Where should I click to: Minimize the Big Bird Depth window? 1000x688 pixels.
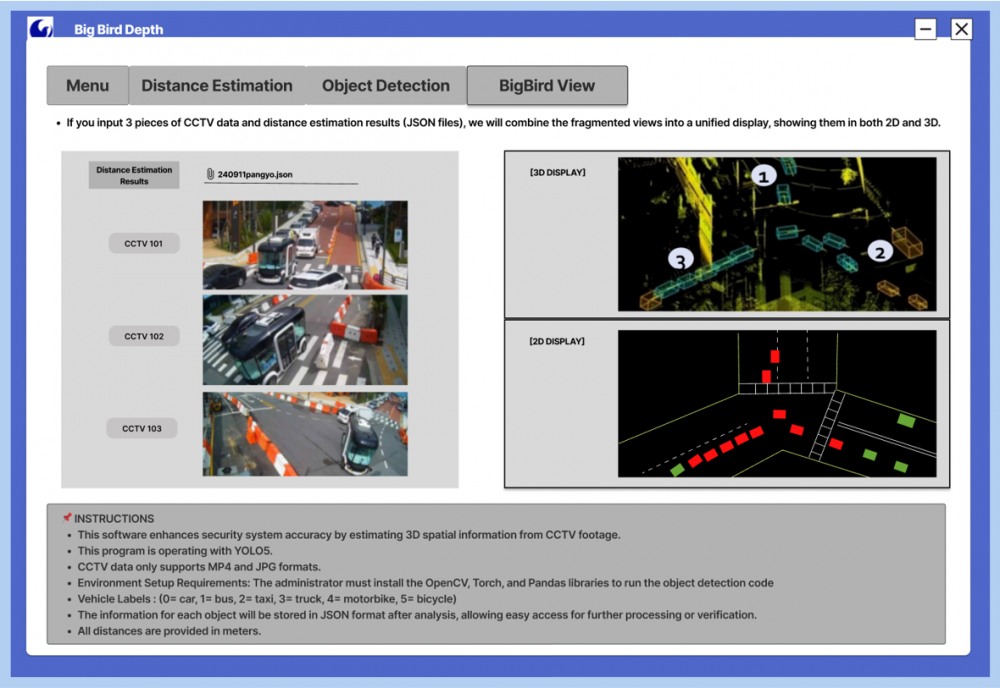coord(926,29)
